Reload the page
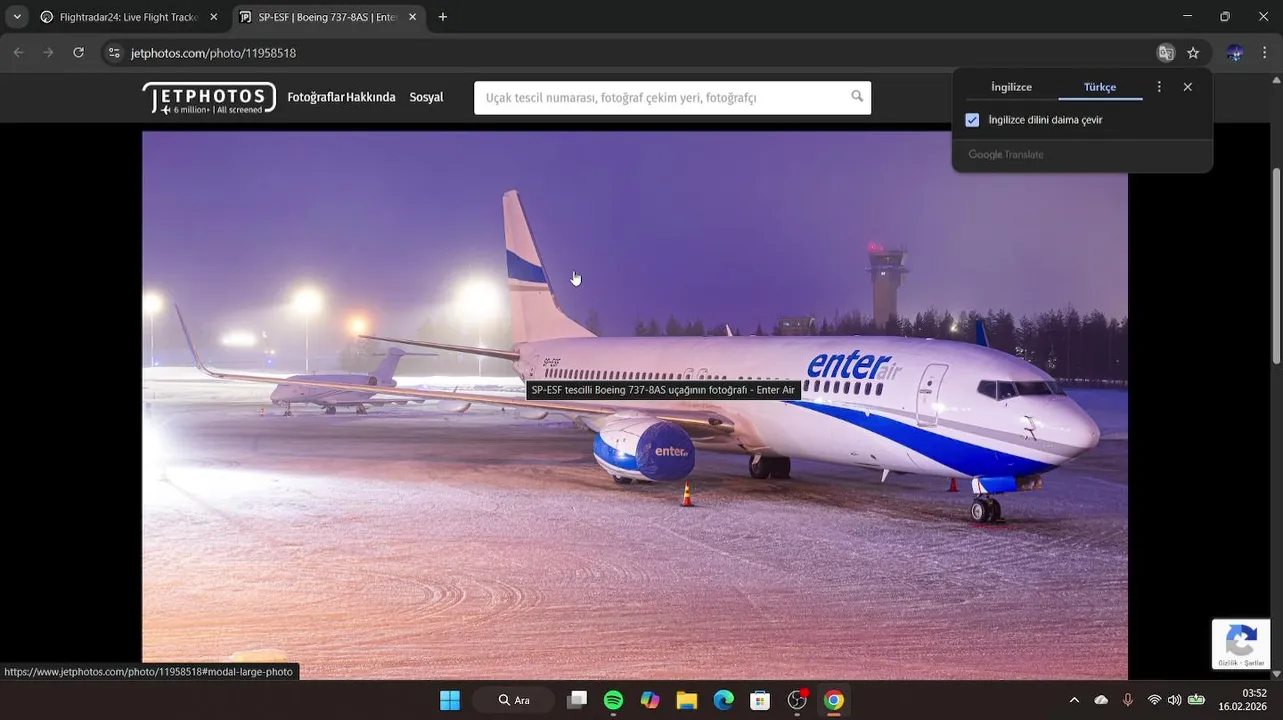Image resolution: width=1283 pixels, height=720 pixels. click(79, 53)
